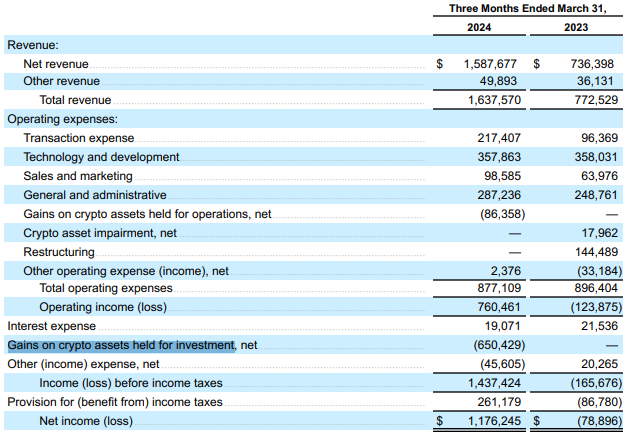628x435 pixels.
Task: Click the Operating income (loss) value 760,461
Action: tap(495, 307)
